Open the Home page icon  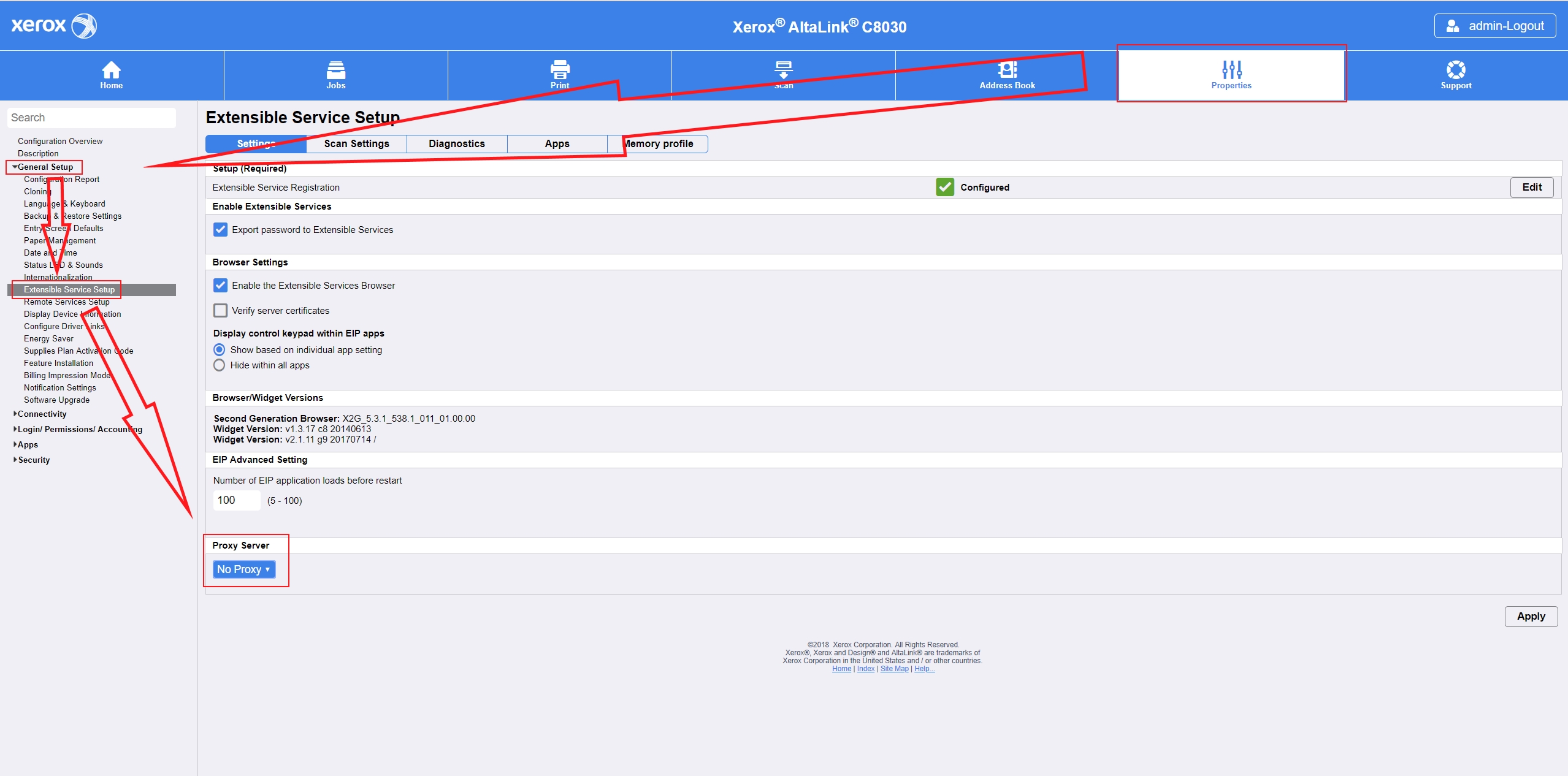tap(110, 69)
